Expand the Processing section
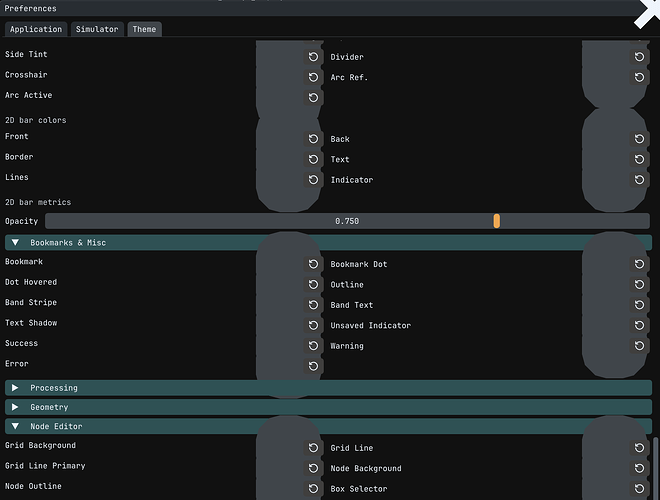The image size is (660, 500). click(328, 388)
